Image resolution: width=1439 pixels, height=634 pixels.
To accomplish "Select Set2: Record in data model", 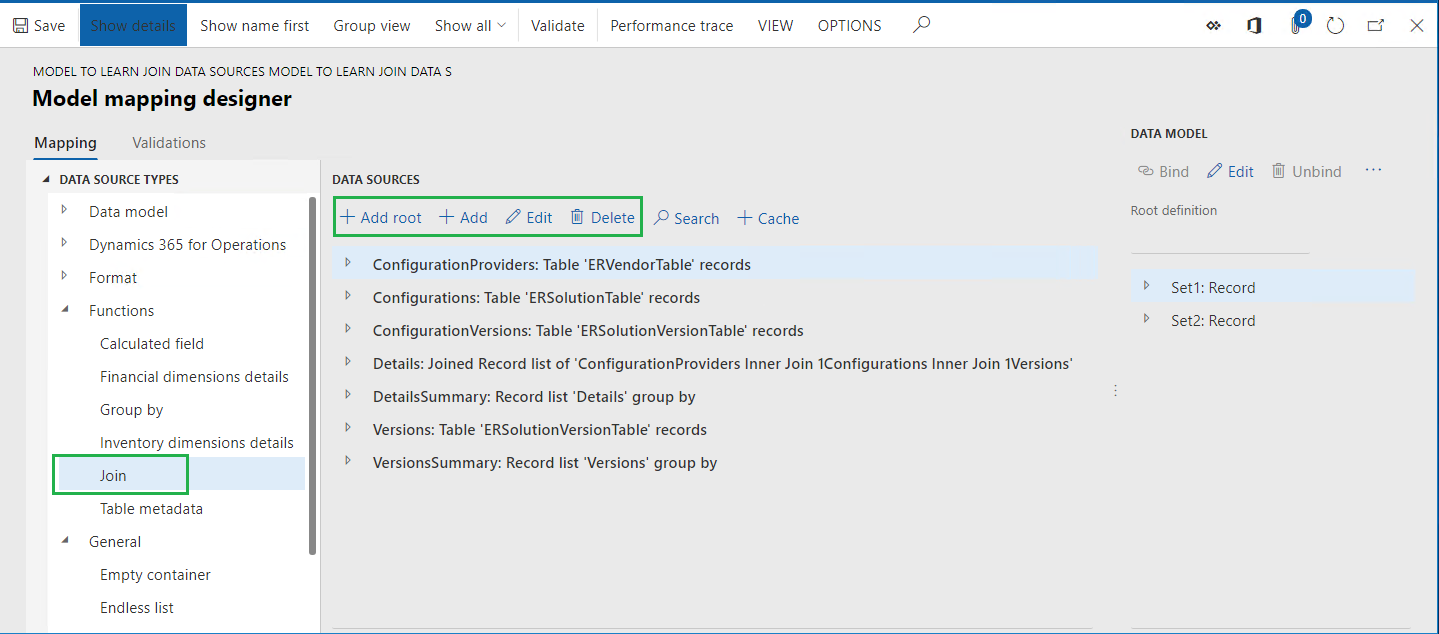I will 1213,321.
